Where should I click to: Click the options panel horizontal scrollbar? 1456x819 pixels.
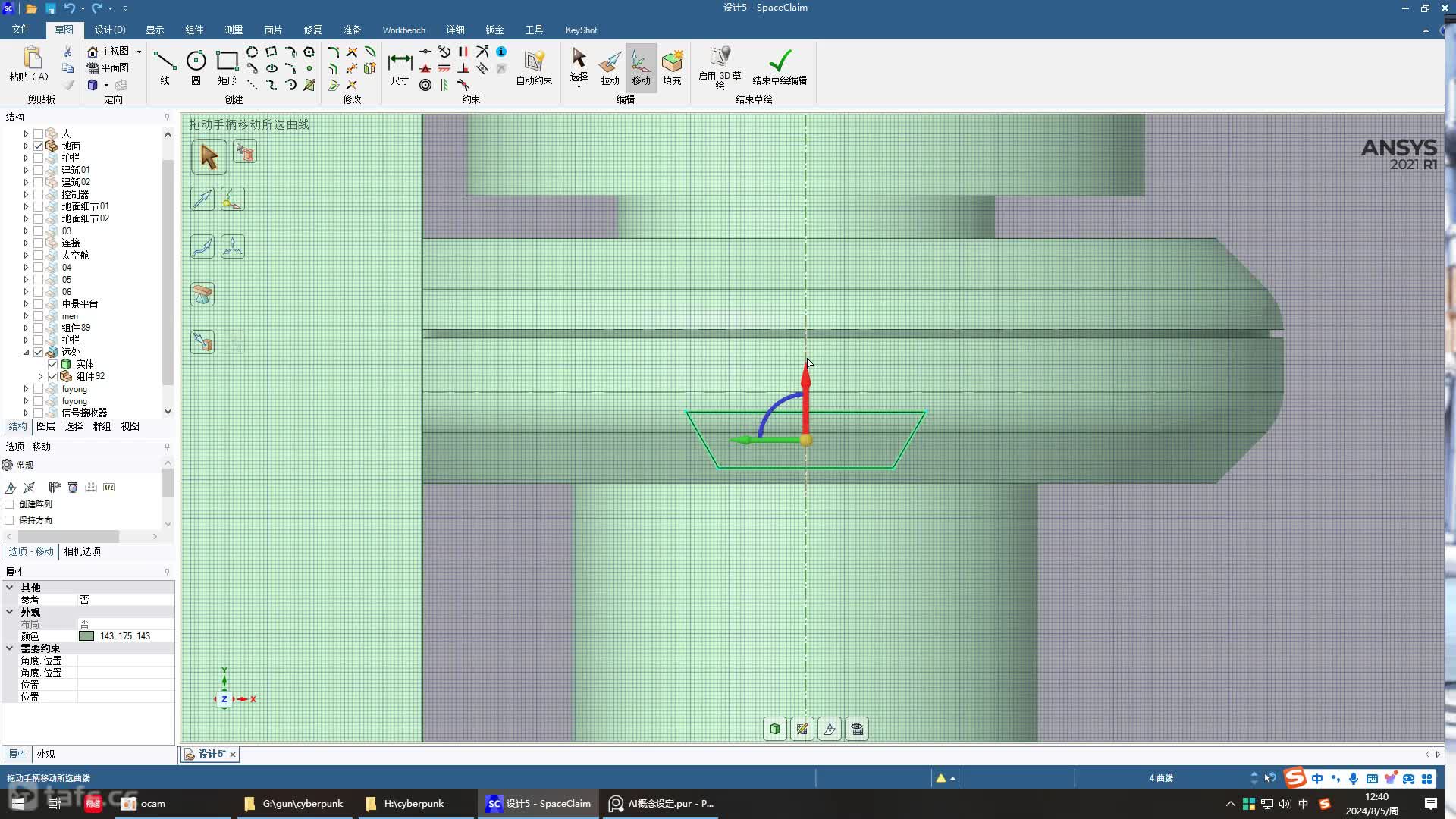click(68, 536)
